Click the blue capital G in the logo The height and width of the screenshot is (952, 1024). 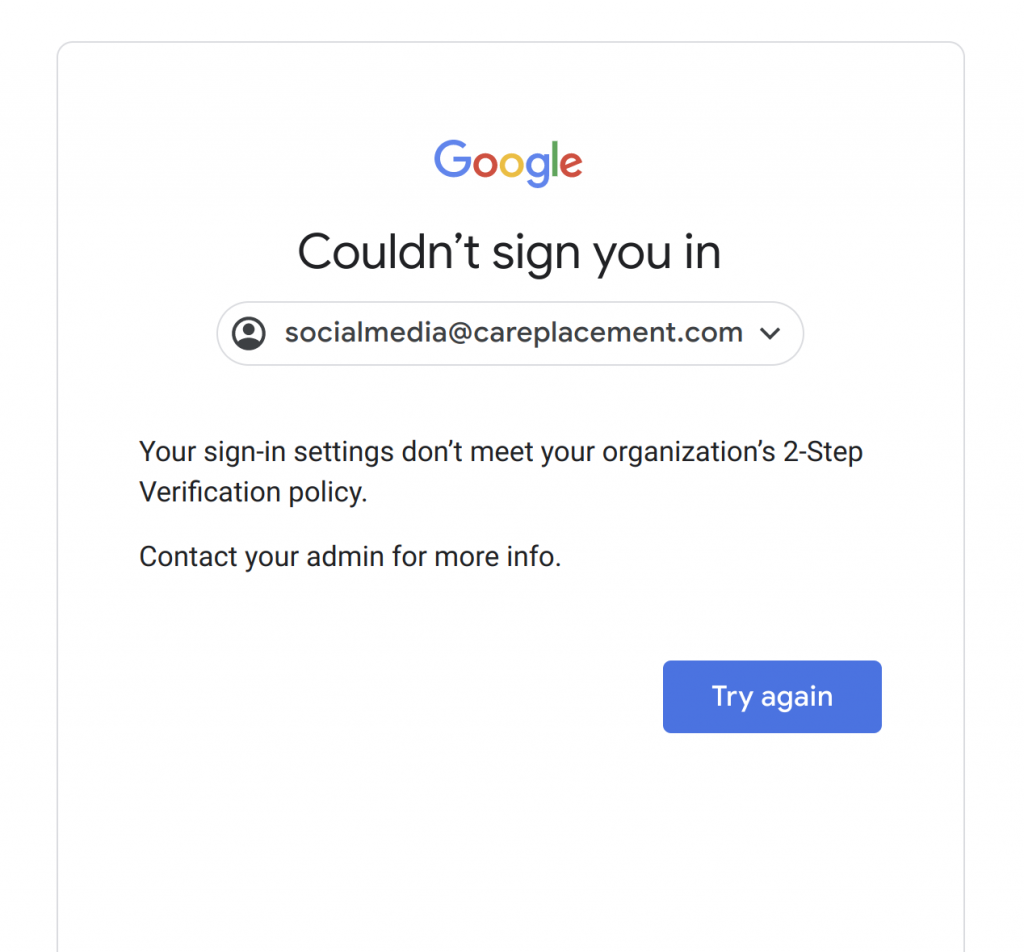click(452, 160)
